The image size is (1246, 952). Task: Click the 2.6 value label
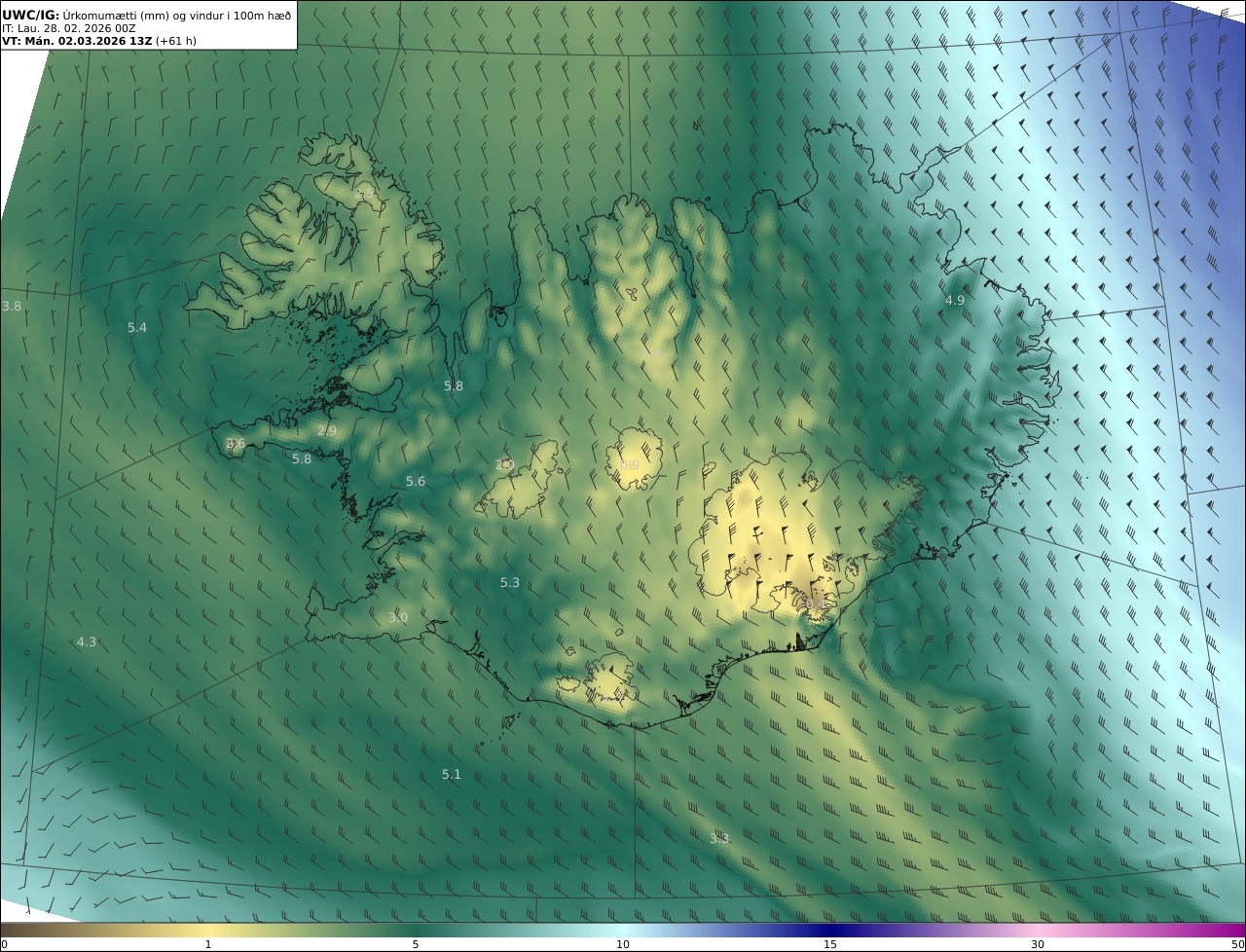[x=236, y=444]
